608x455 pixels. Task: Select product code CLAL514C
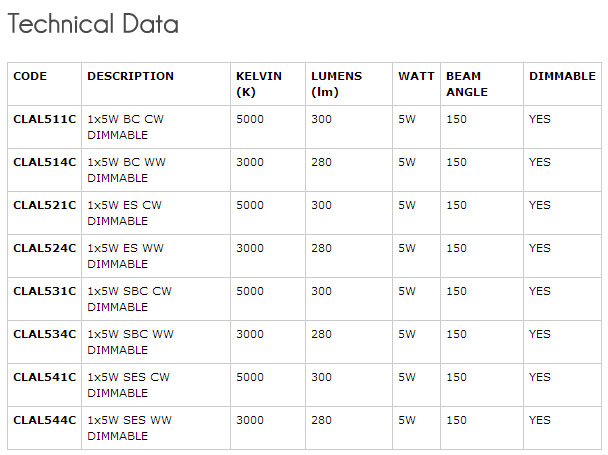pyautogui.click(x=44, y=162)
